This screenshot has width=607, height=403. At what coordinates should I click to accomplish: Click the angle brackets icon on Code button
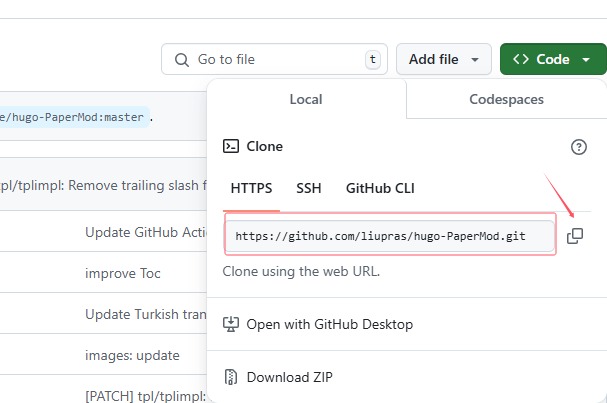pyautogui.click(x=520, y=60)
